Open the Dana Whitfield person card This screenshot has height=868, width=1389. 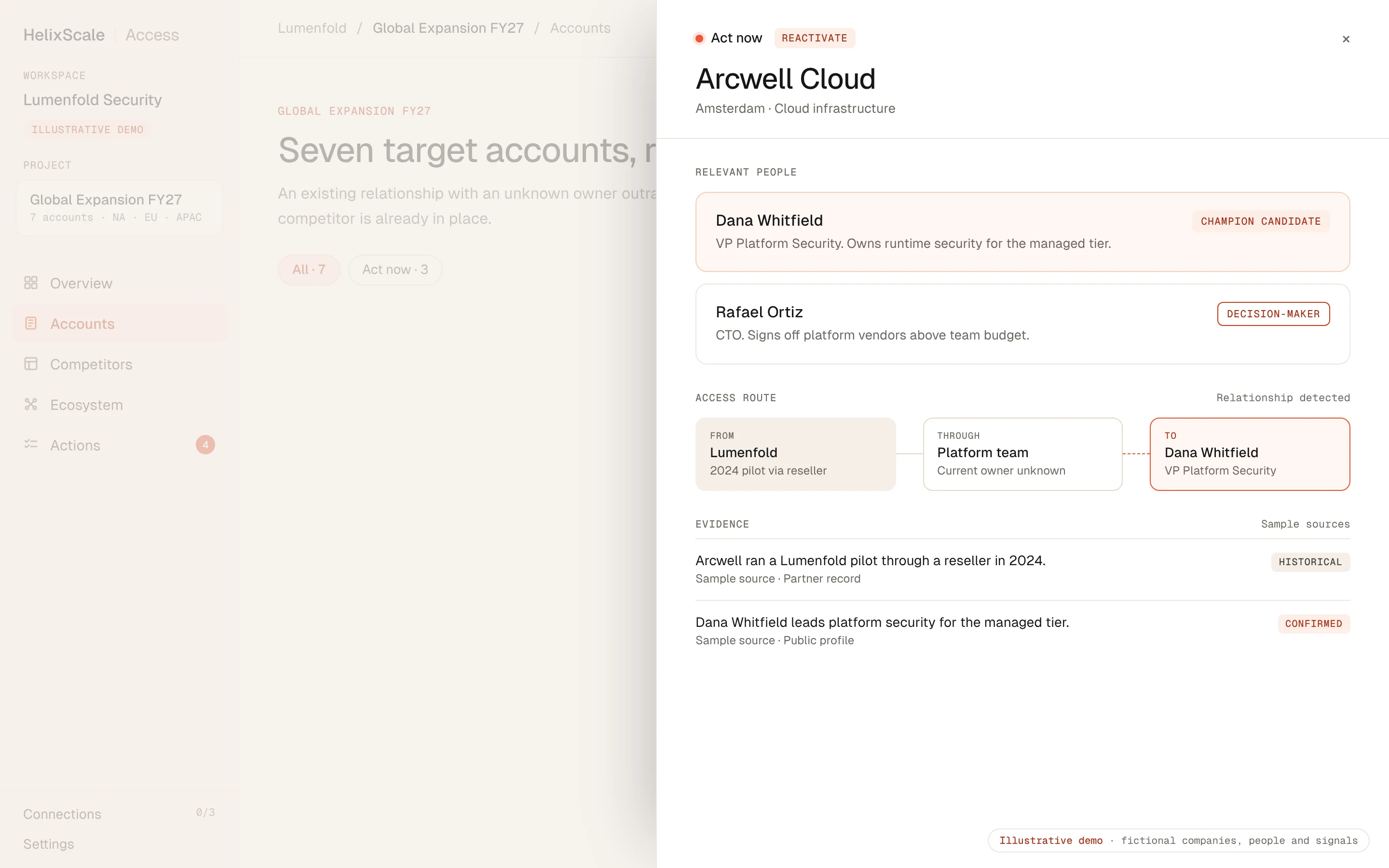coord(1022,232)
